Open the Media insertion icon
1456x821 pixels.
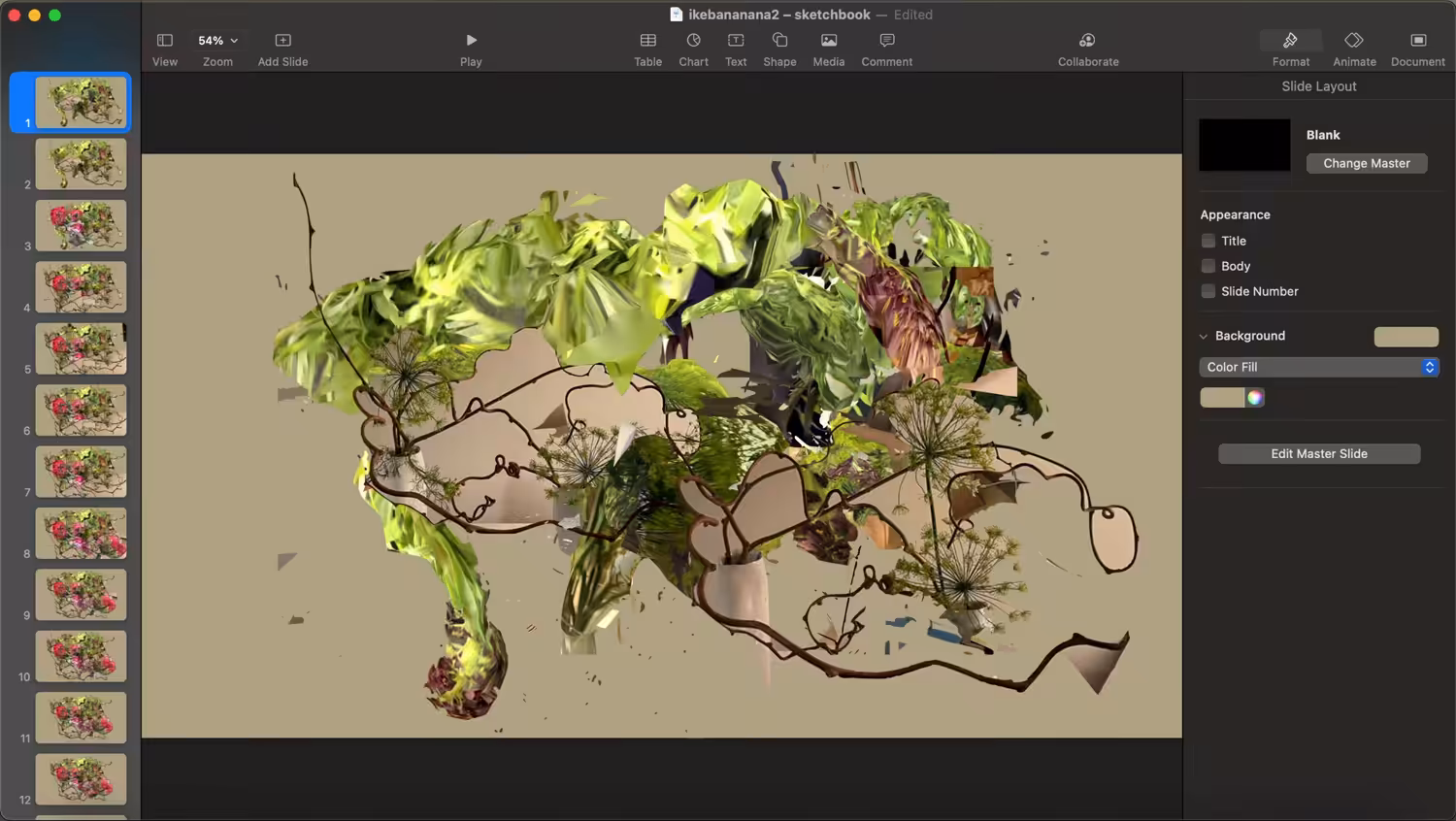click(828, 41)
